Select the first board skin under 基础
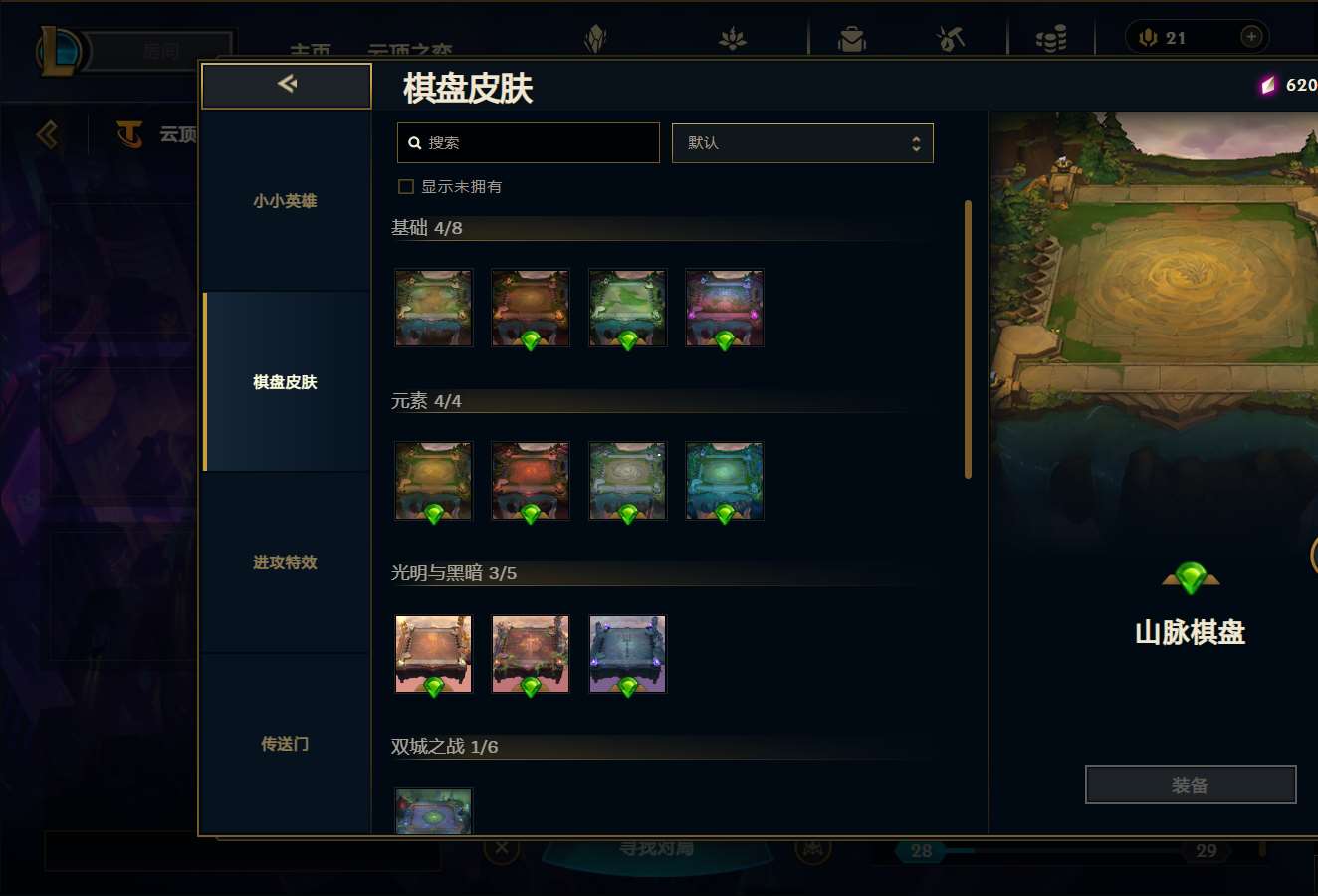1318x896 pixels. (x=433, y=309)
